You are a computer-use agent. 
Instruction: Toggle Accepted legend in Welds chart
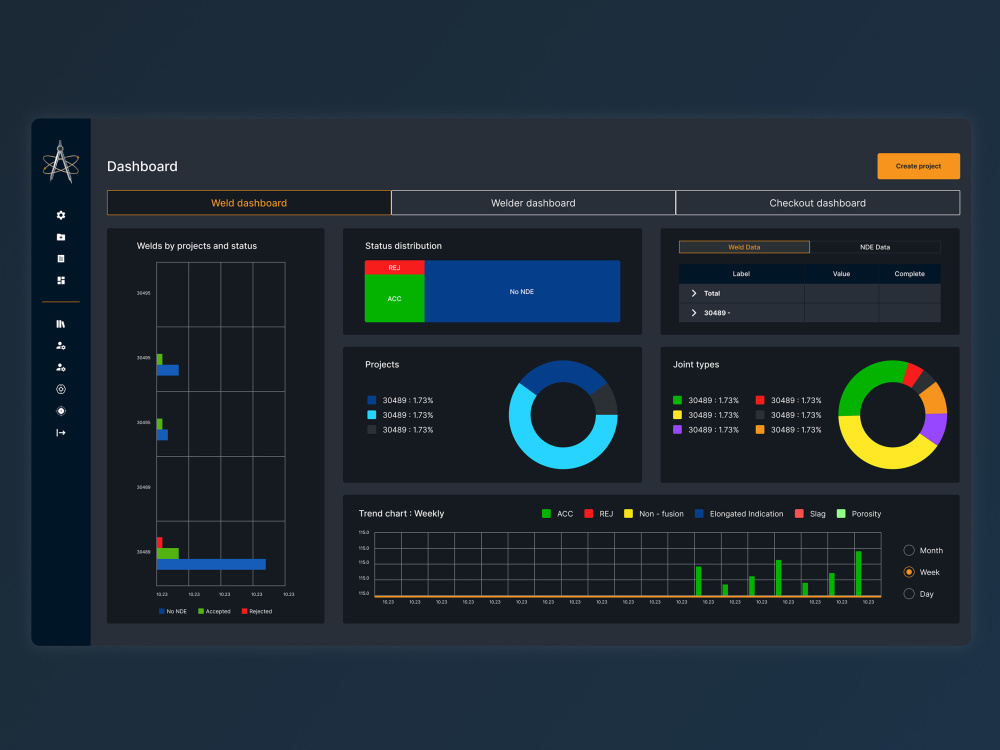click(214, 611)
